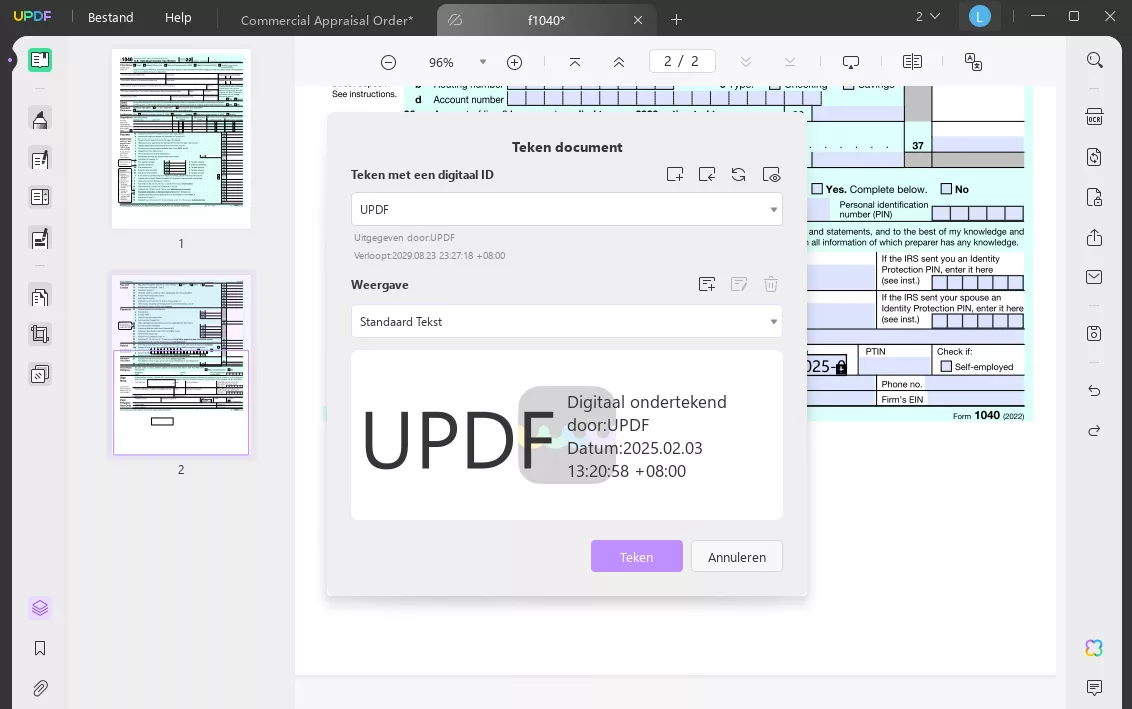
Task: Select the Comment highlighter tool
Action: (x=40, y=119)
